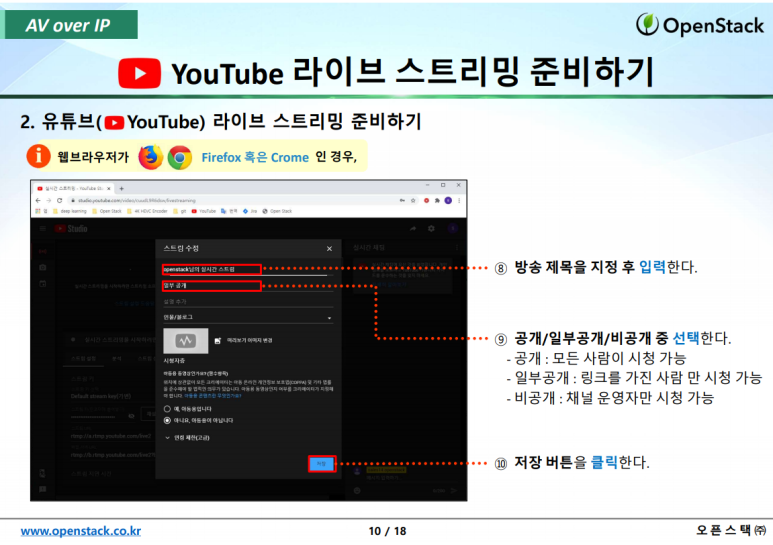The height and width of the screenshot is (545, 773).
Task: Click the chat send arrow
Action: tap(454, 491)
